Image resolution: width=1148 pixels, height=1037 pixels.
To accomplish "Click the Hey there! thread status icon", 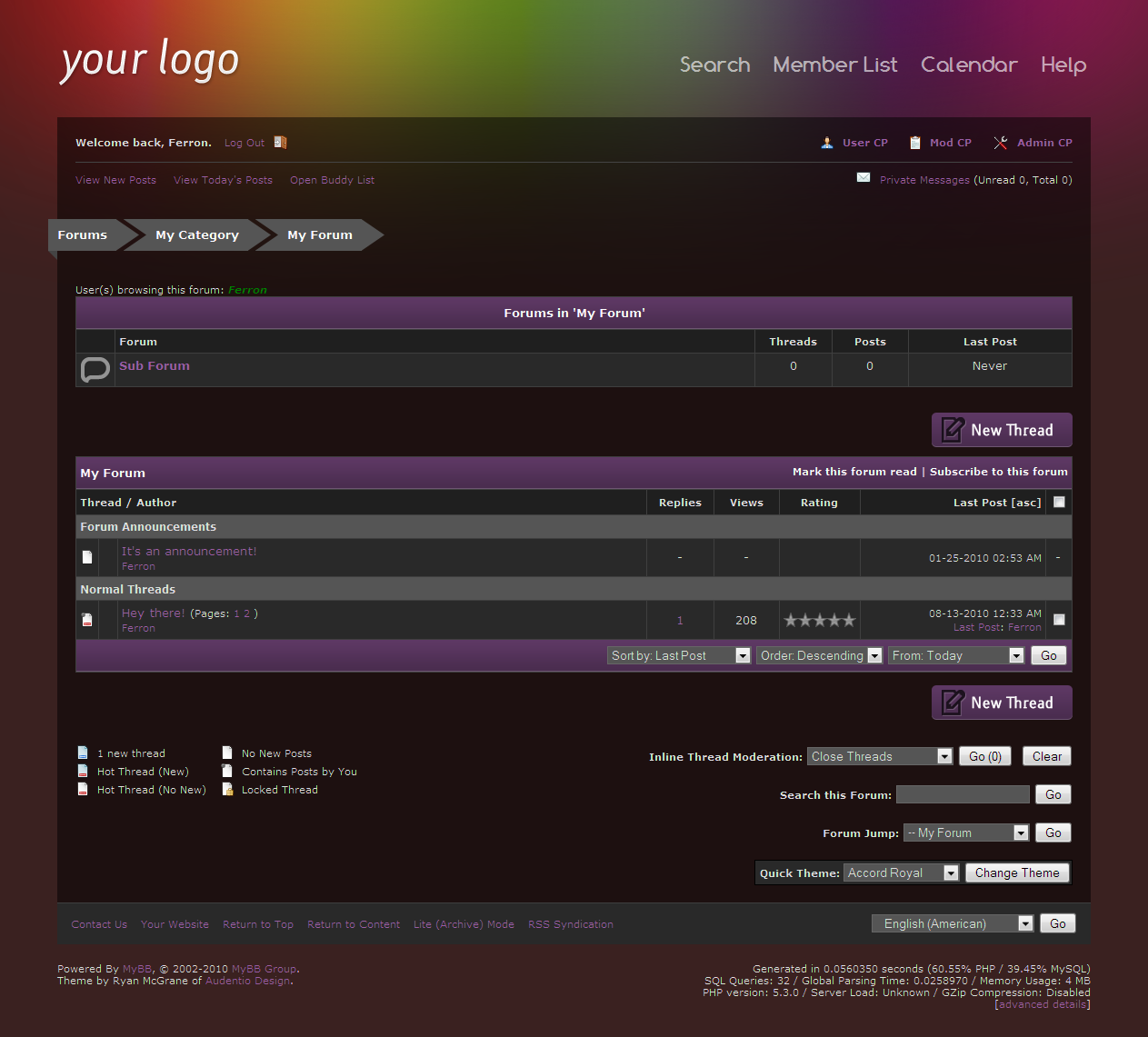I will pos(87,620).
